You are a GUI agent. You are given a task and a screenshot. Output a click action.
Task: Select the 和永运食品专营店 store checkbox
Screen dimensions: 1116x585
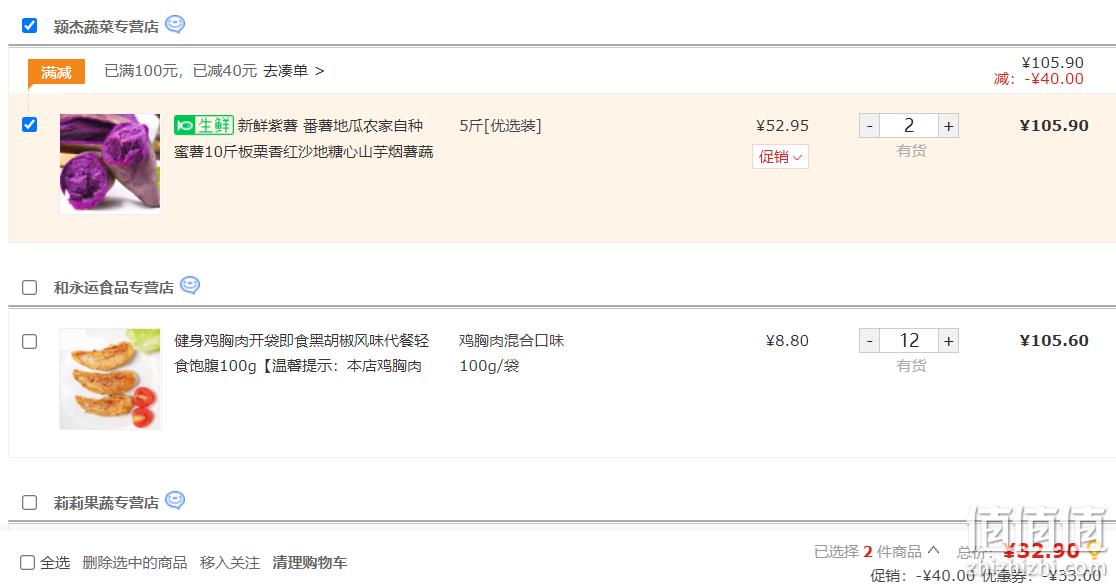coord(29,288)
